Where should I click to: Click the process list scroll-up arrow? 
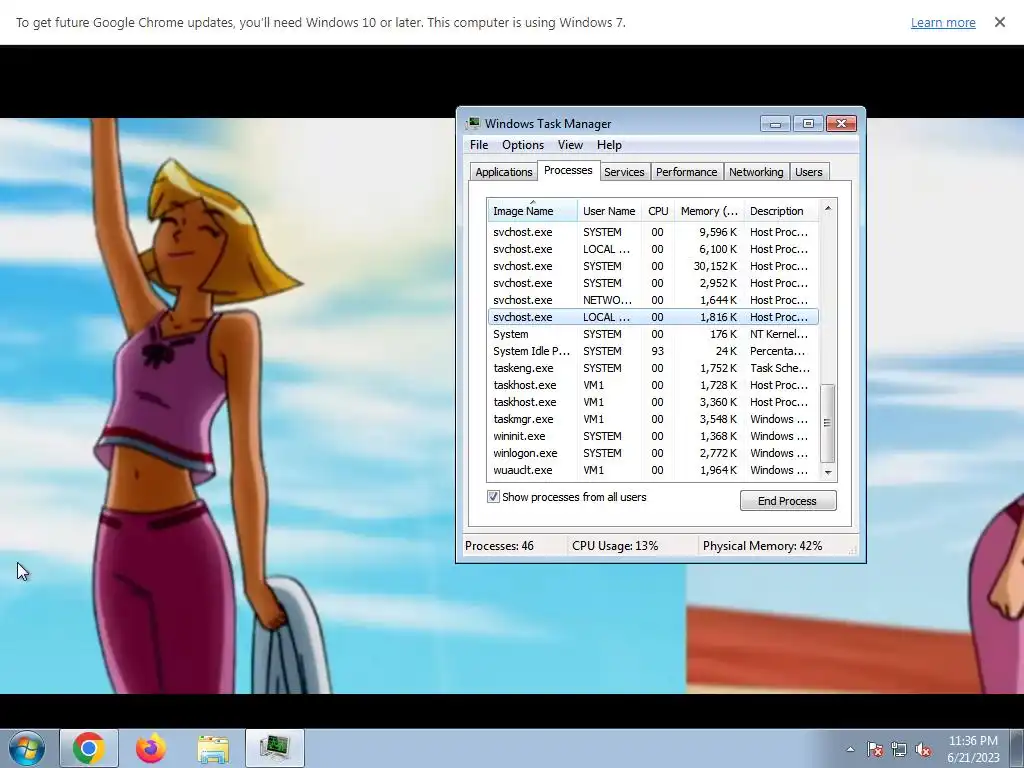(828, 208)
